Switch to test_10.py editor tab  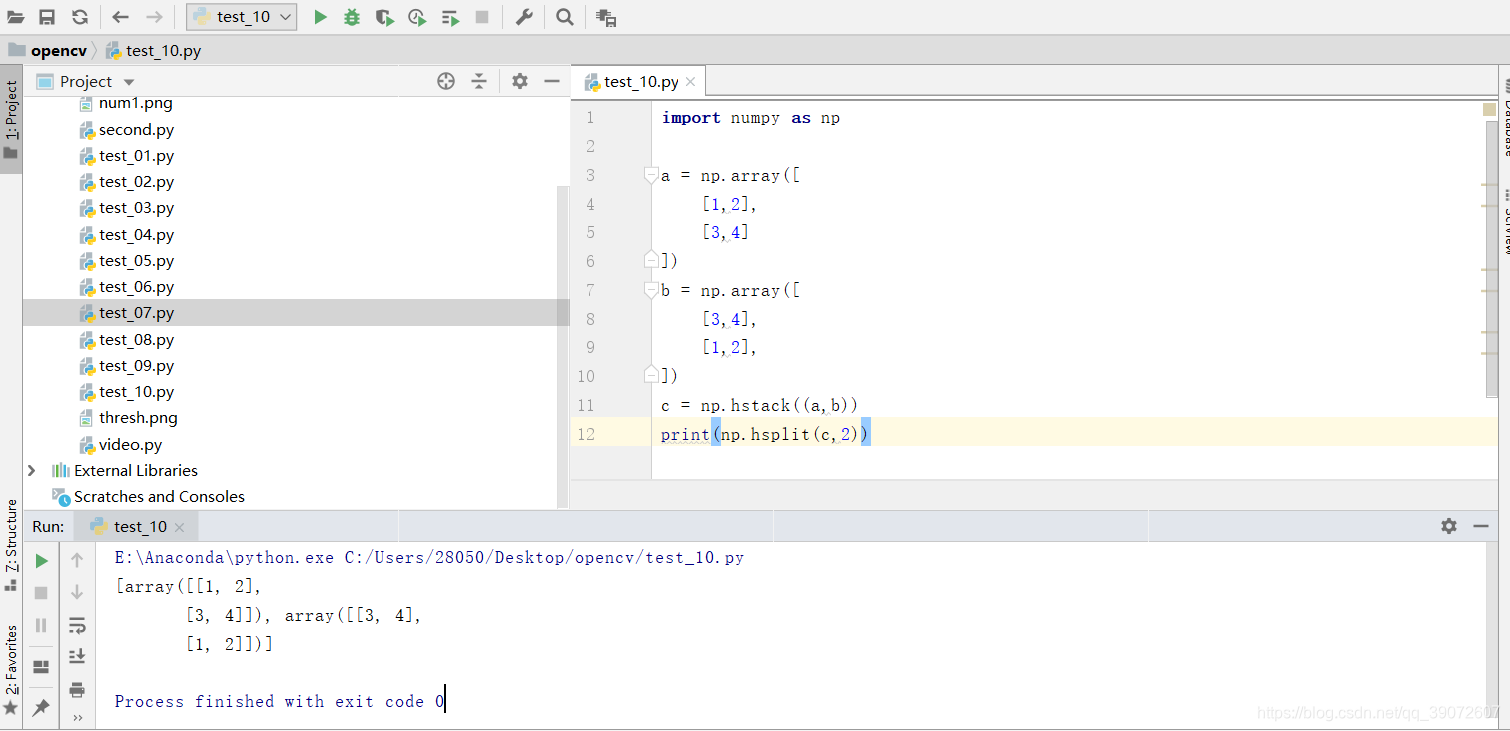(640, 82)
